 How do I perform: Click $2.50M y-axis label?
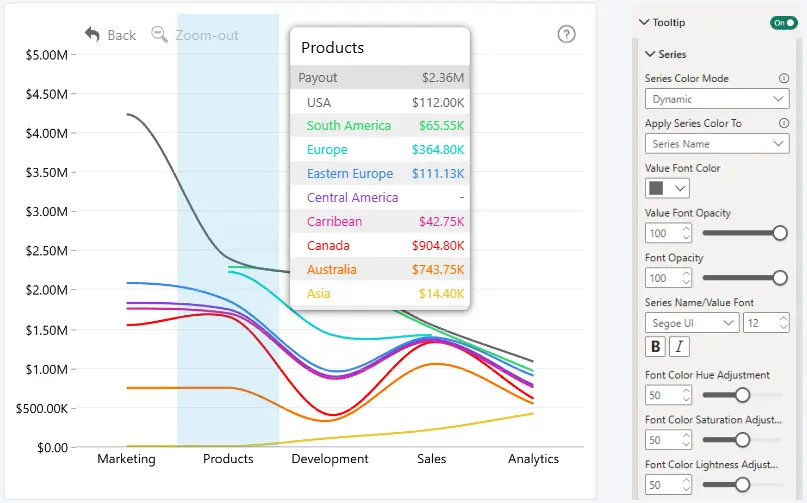coord(47,251)
